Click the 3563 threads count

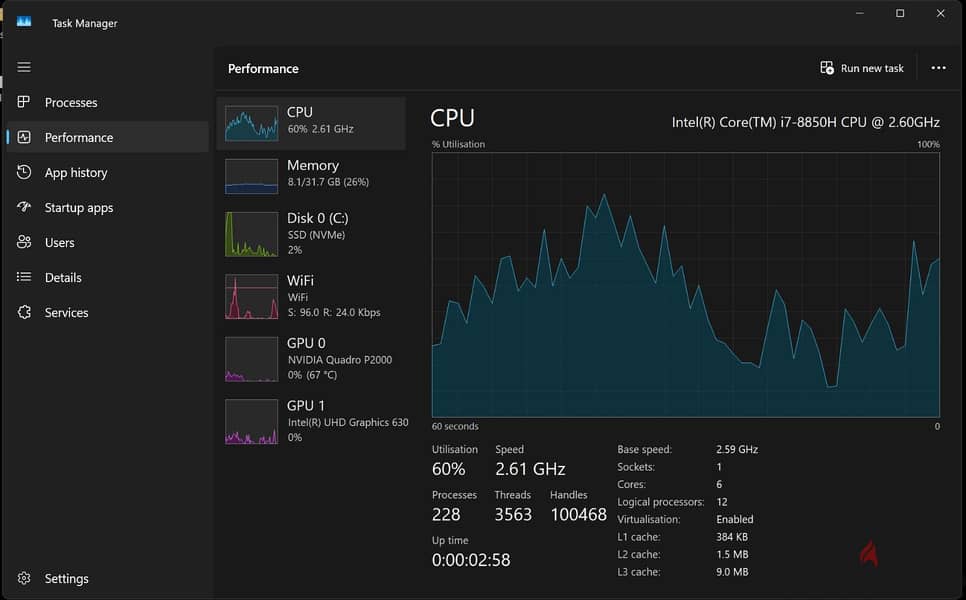pyautogui.click(x=513, y=514)
